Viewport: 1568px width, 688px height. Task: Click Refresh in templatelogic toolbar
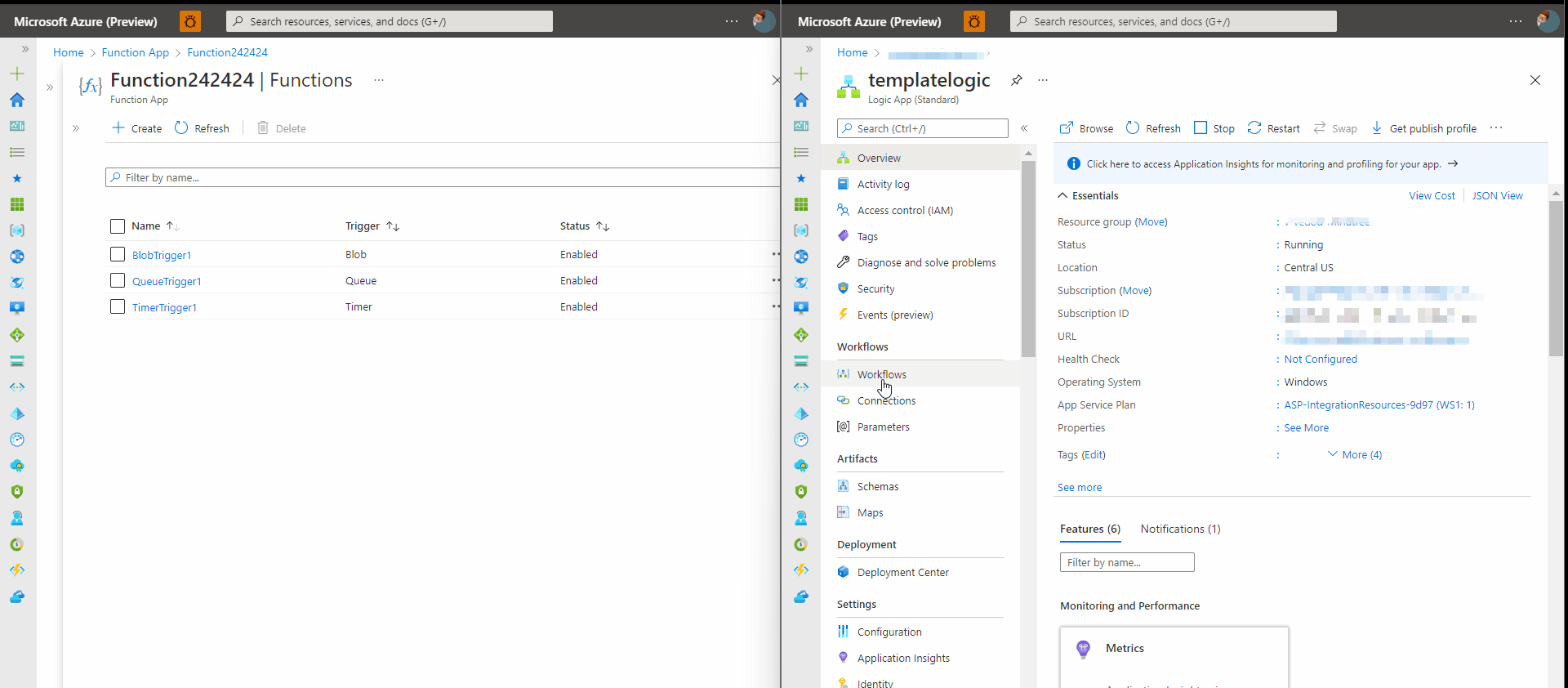[1153, 128]
